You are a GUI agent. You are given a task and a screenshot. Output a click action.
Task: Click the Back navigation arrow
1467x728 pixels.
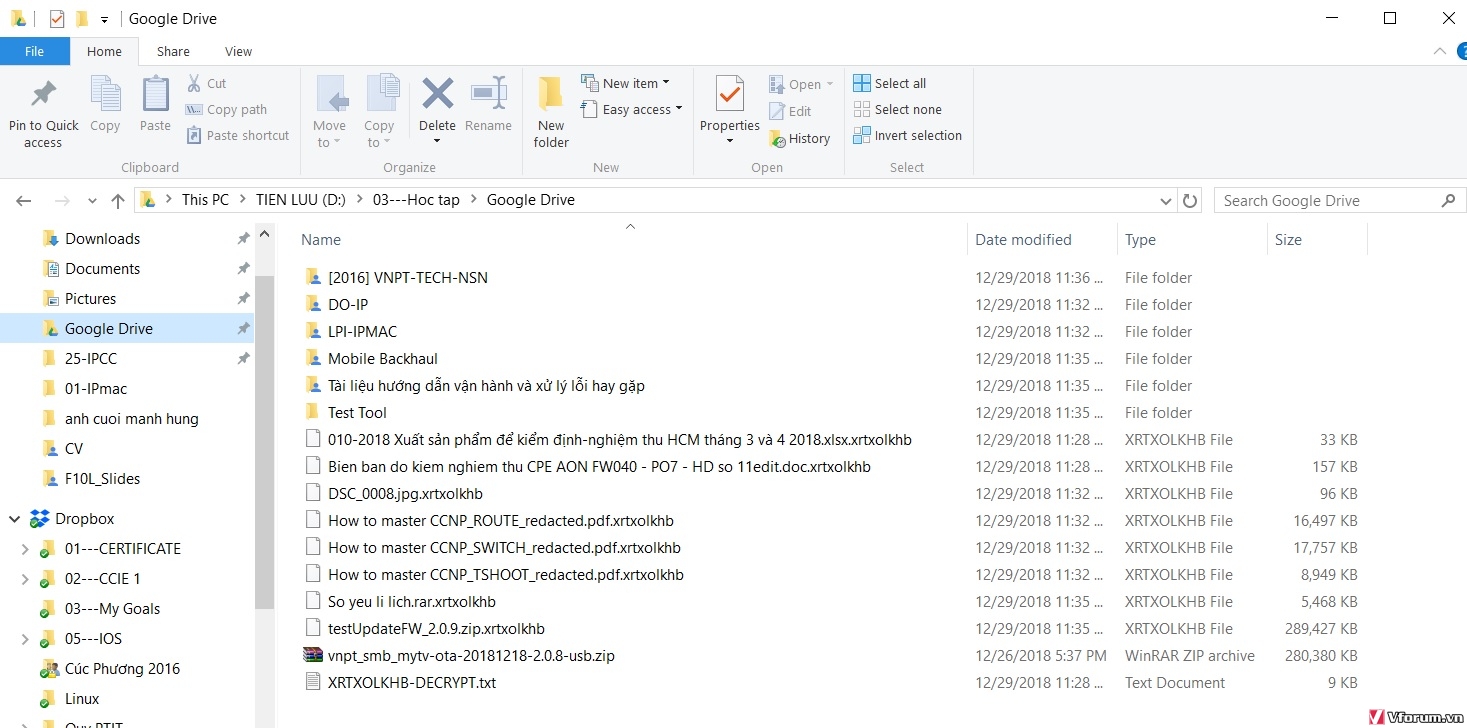coord(24,200)
